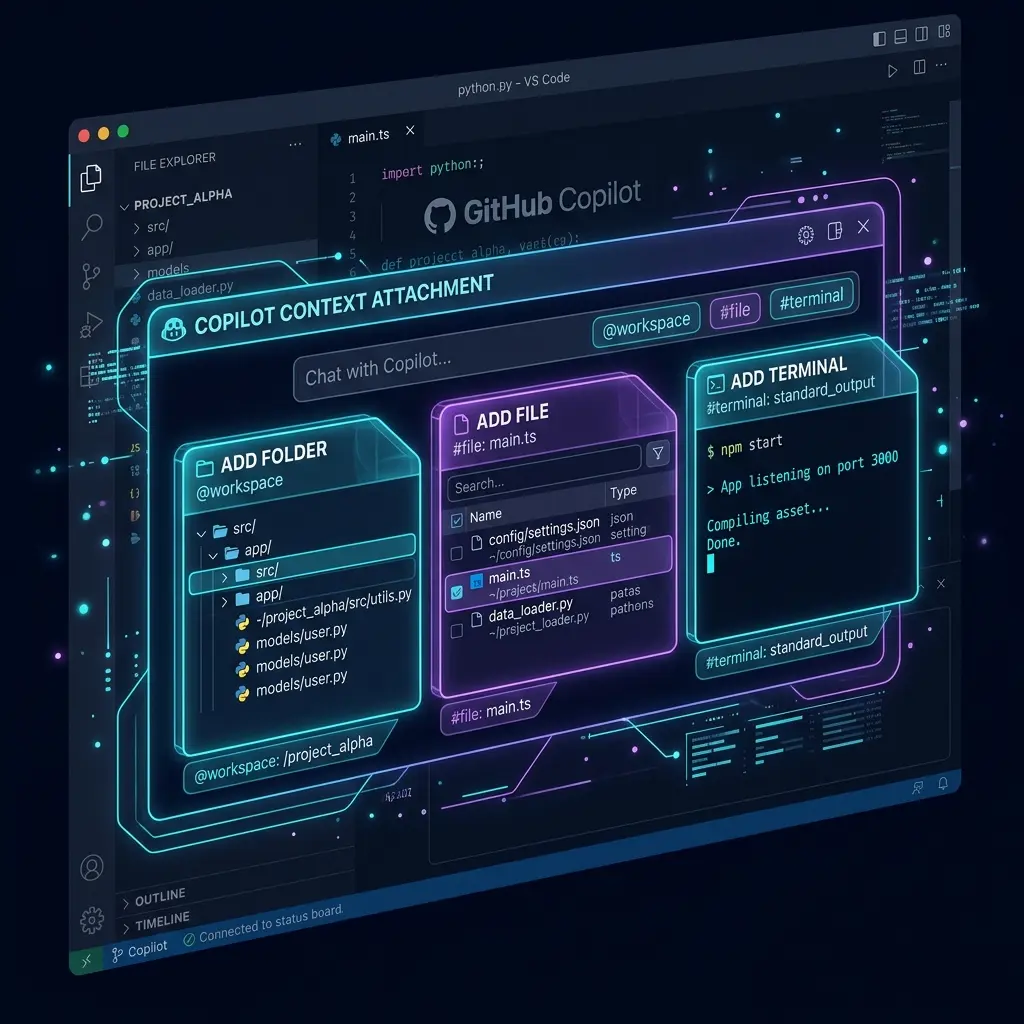Open the Explorer view in activity bar
Screen dimensions: 1024x1024
pyautogui.click(x=91, y=178)
